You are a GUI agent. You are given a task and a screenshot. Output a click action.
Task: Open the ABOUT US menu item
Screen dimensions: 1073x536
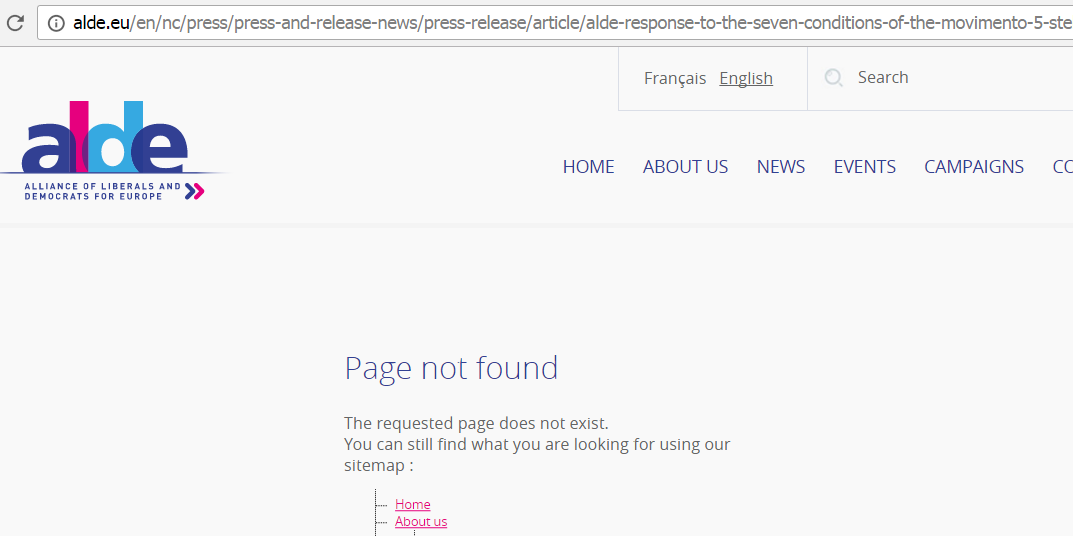(x=685, y=167)
